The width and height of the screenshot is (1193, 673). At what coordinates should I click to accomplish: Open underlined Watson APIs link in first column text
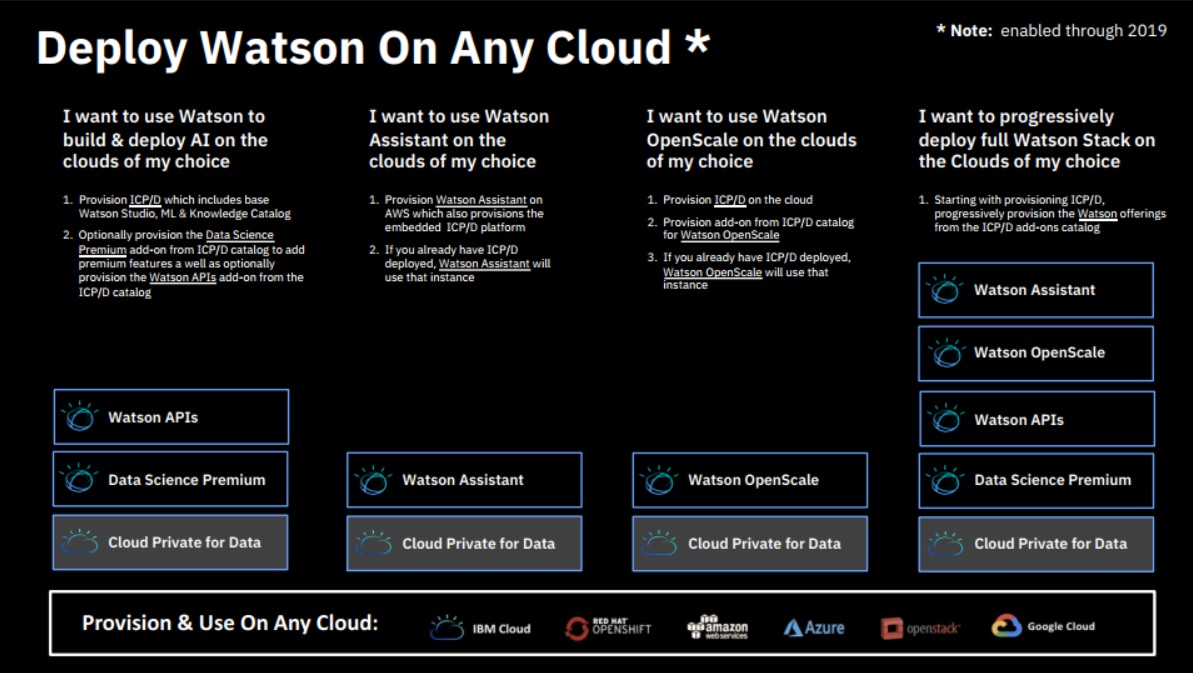(182, 278)
